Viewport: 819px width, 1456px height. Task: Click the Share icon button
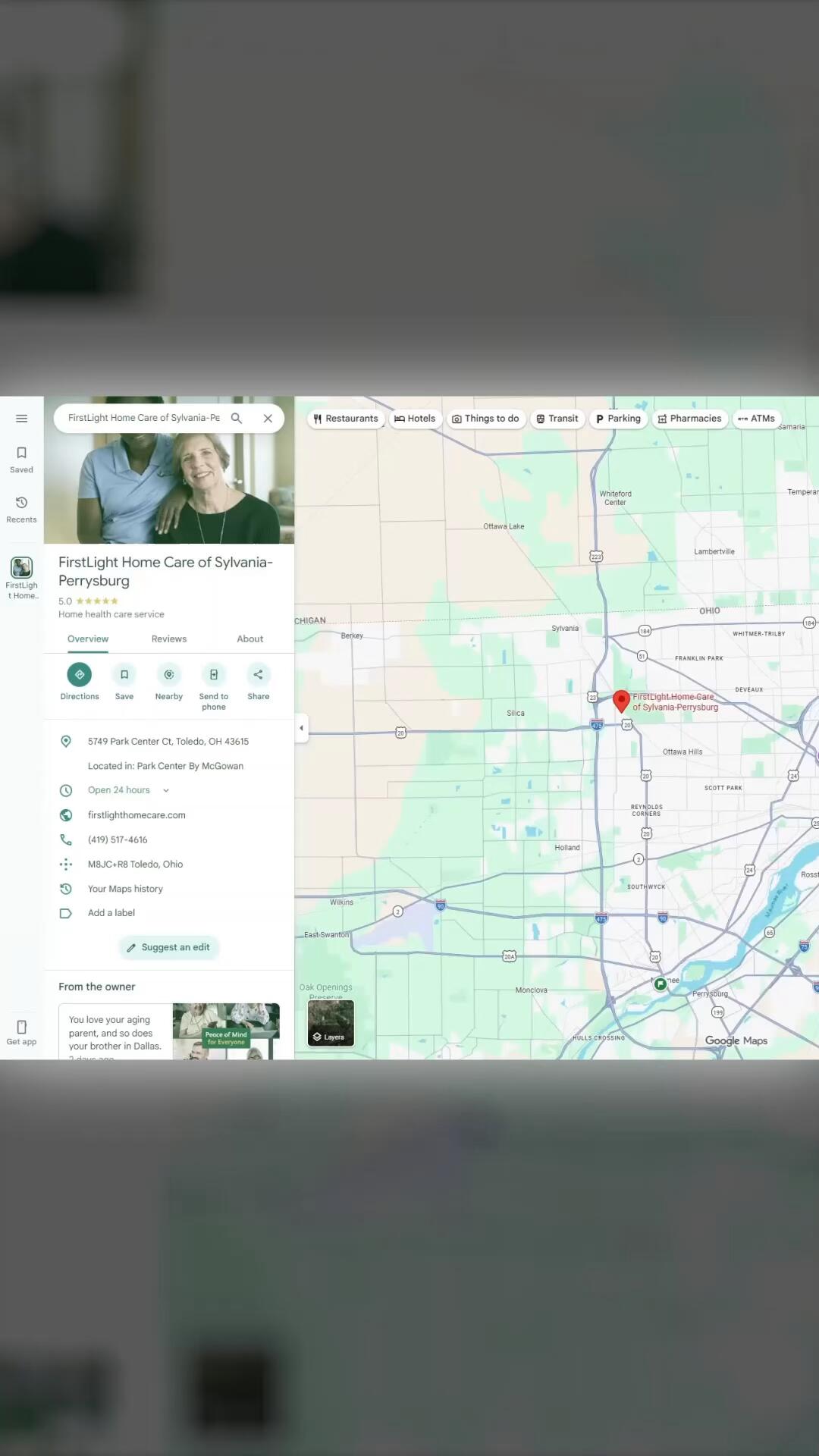[258, 674]
